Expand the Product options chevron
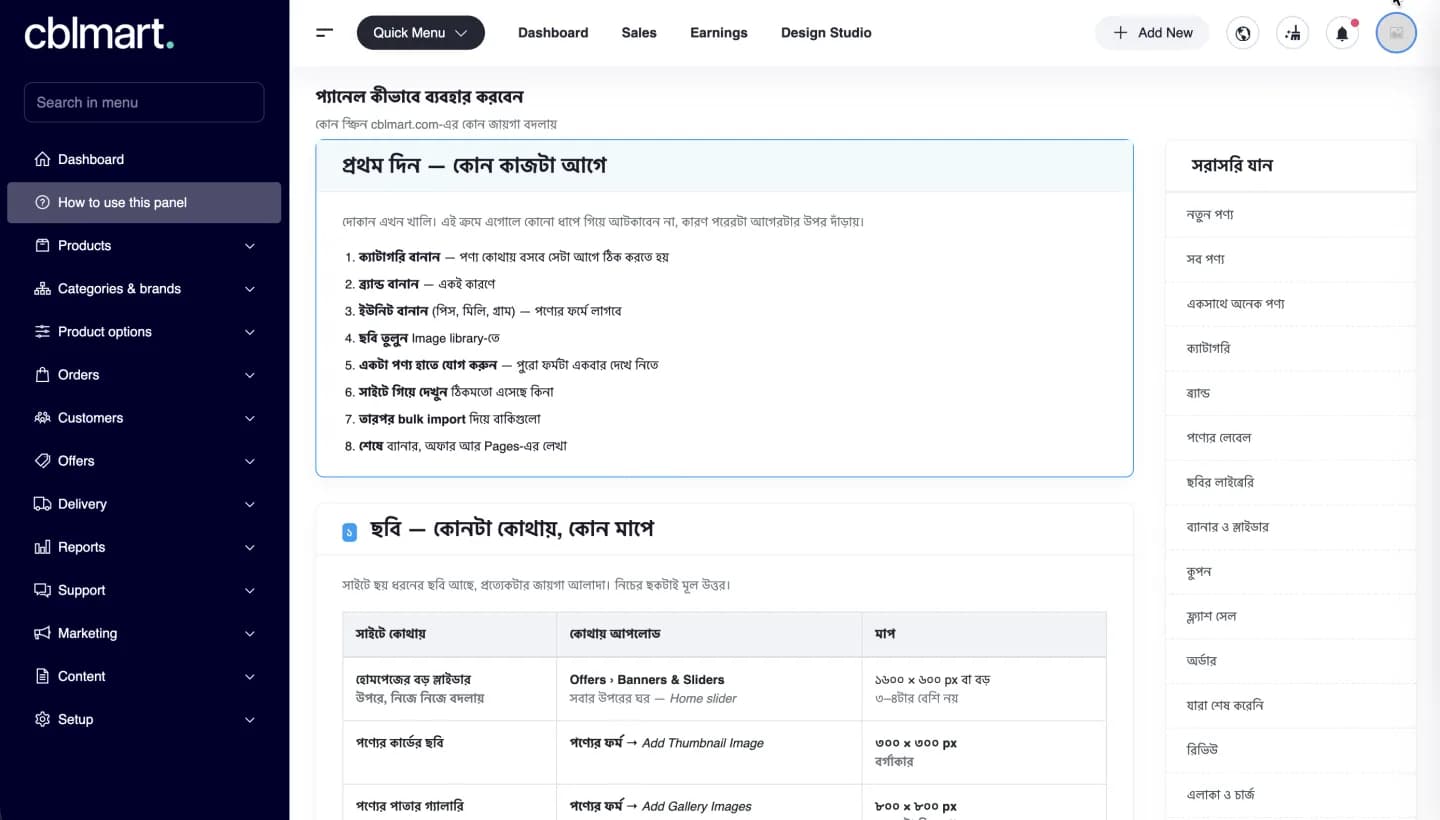The image size is (1440, 820). [250, 331]
